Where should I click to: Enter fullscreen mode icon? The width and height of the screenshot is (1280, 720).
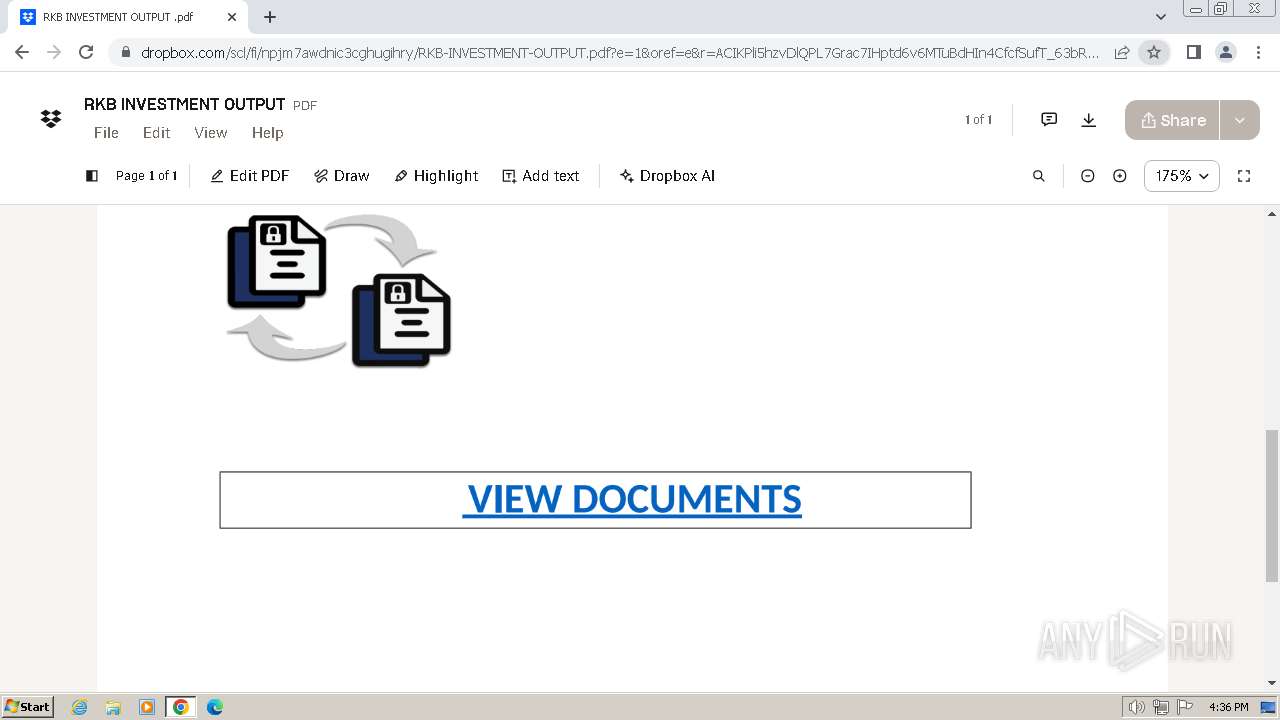coord(1244,176)
